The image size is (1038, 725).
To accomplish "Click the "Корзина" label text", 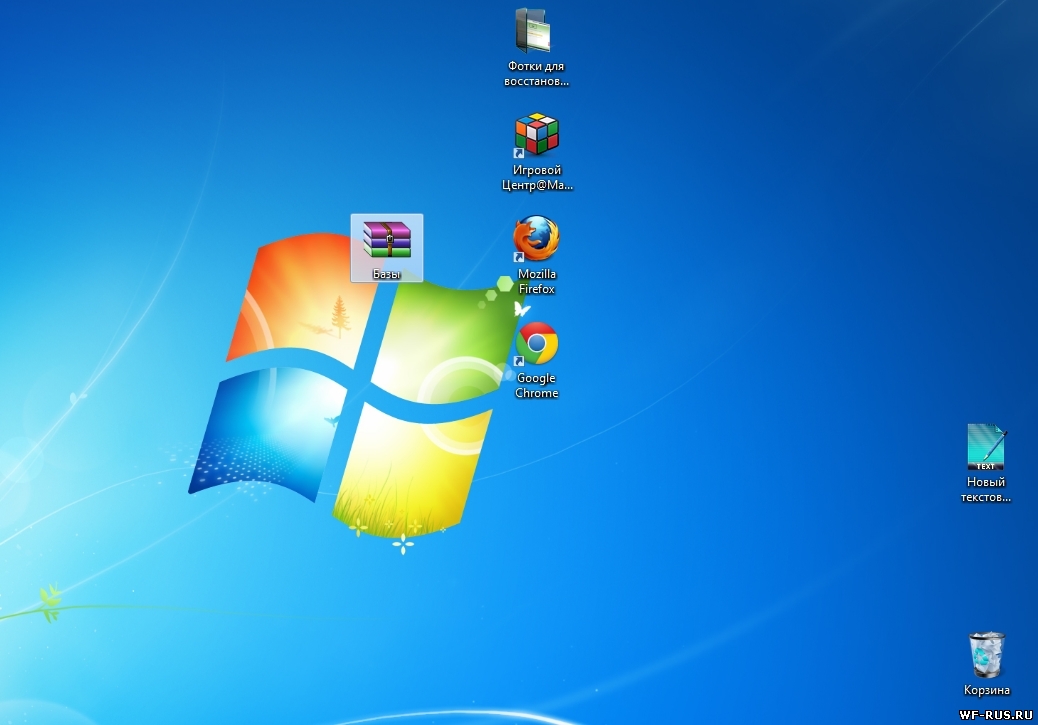I will (987, 690).
